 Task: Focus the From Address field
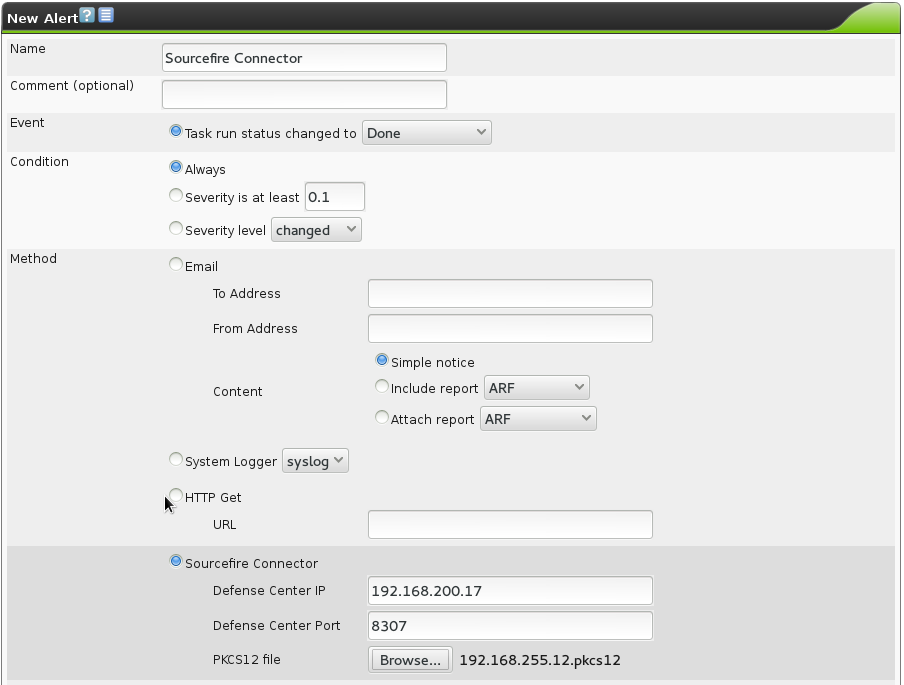[x=510, y=329]
